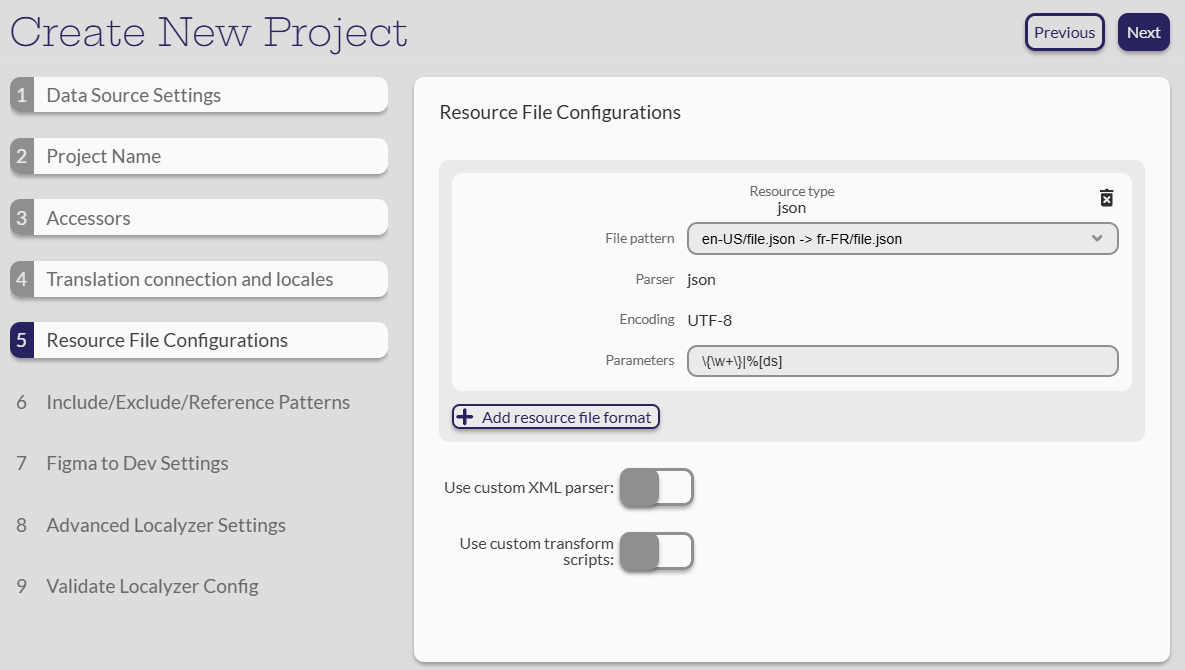Screen dimensions: 1185x670
Task: Toggle use custom transform scripts
Action: click(656, 552)
